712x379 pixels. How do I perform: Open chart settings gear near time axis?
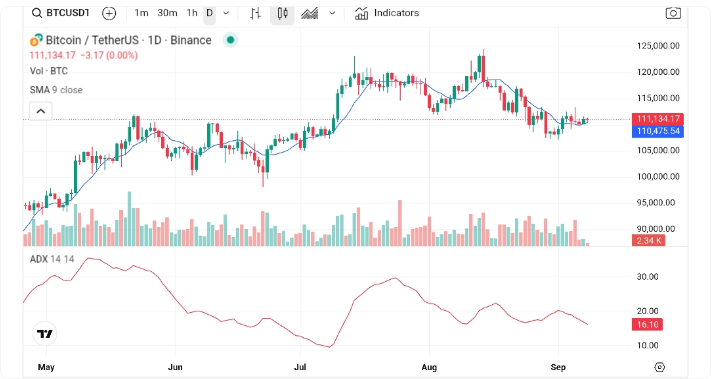(x=660, y=367)
